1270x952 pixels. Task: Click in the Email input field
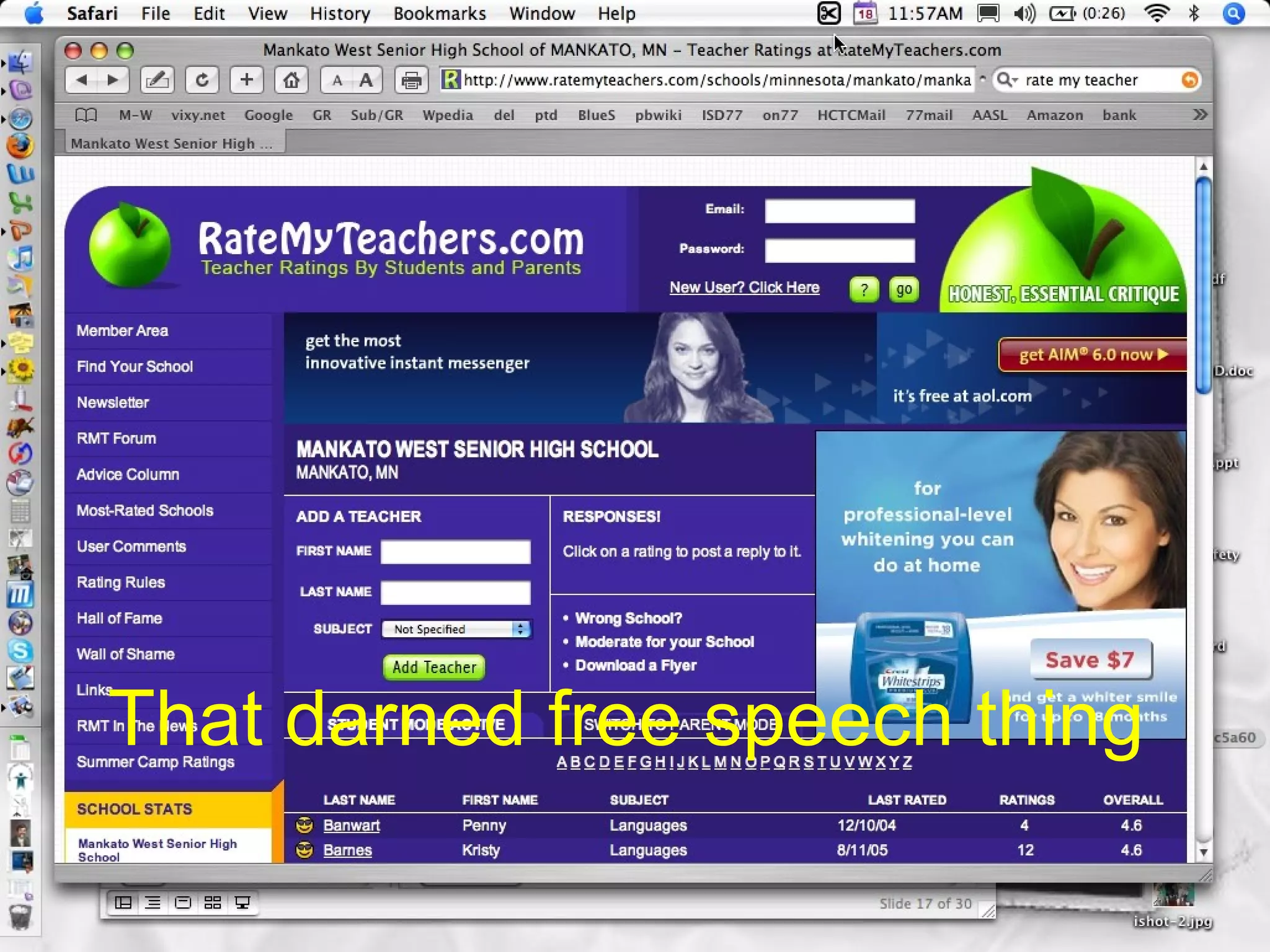840,211
